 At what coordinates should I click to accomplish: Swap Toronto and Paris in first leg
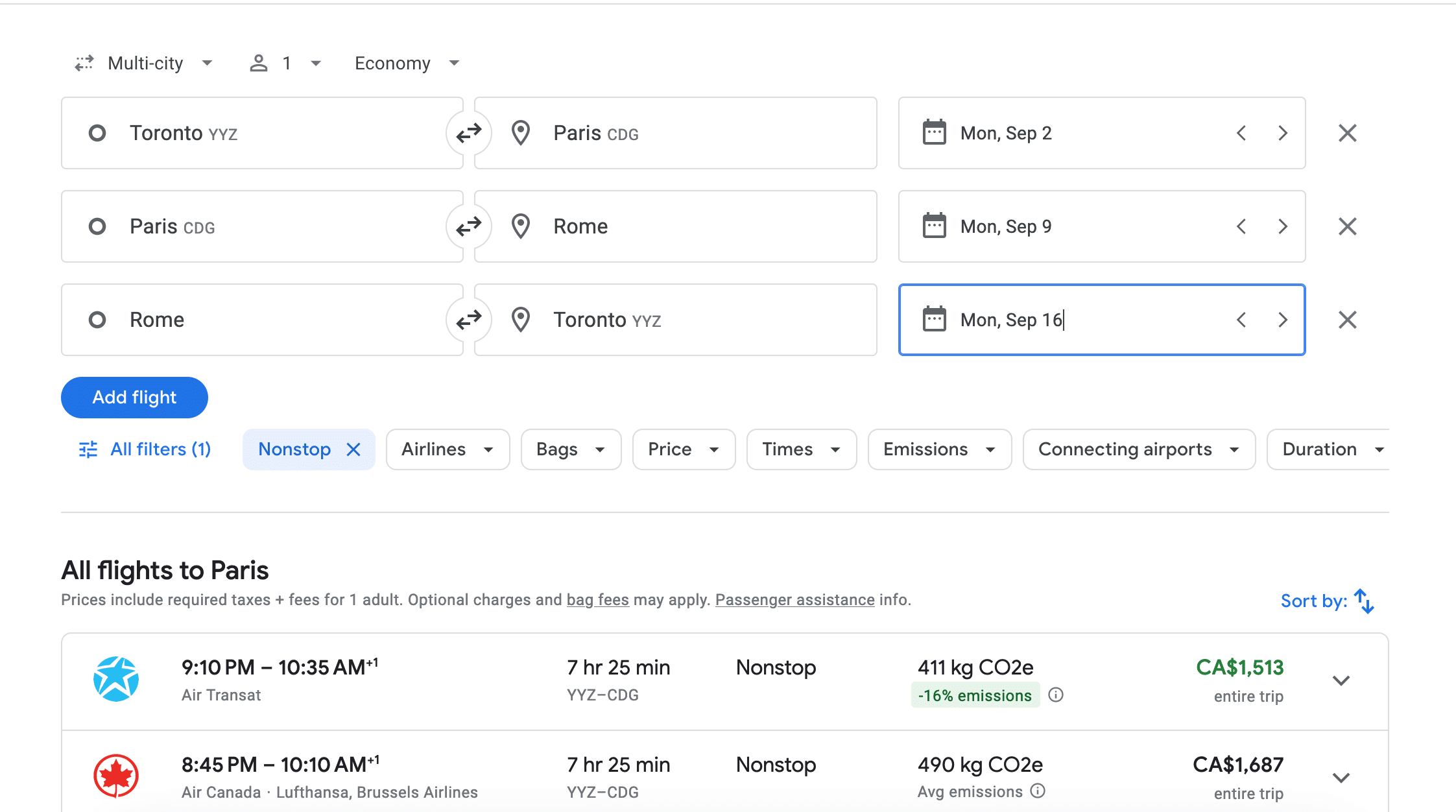(x=468, y=133)
